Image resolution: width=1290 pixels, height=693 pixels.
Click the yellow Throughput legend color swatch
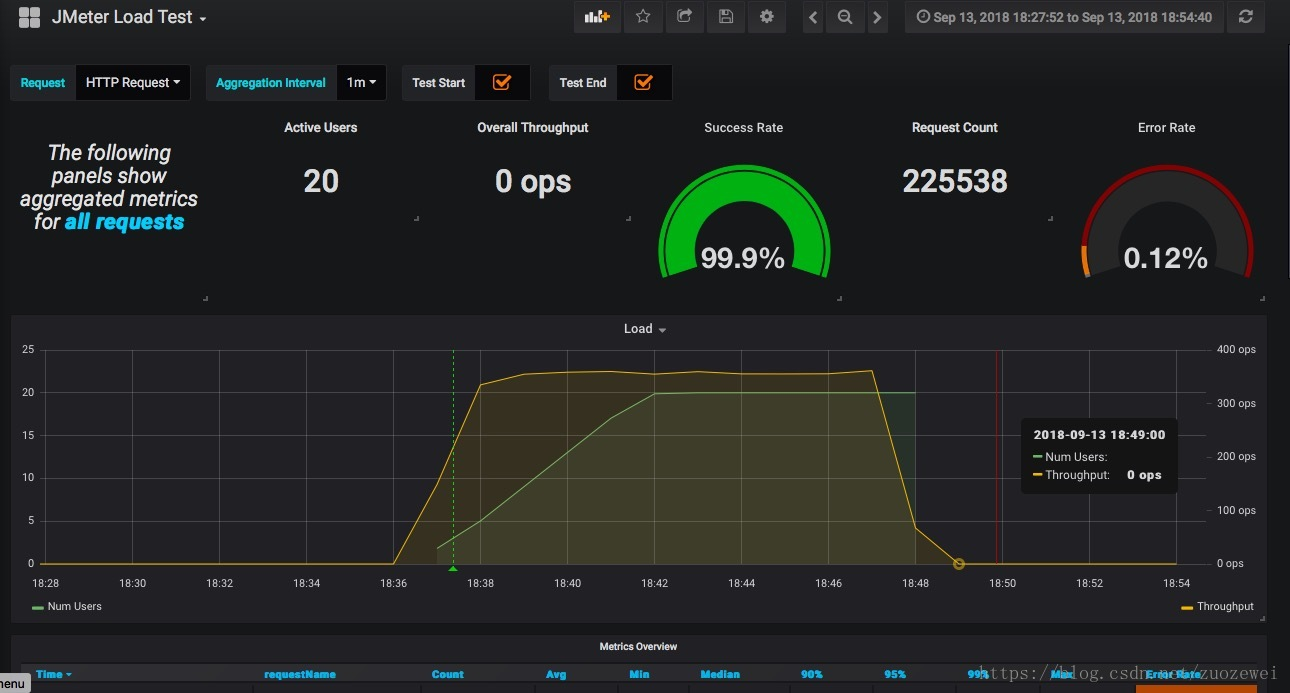(1187, 607)
